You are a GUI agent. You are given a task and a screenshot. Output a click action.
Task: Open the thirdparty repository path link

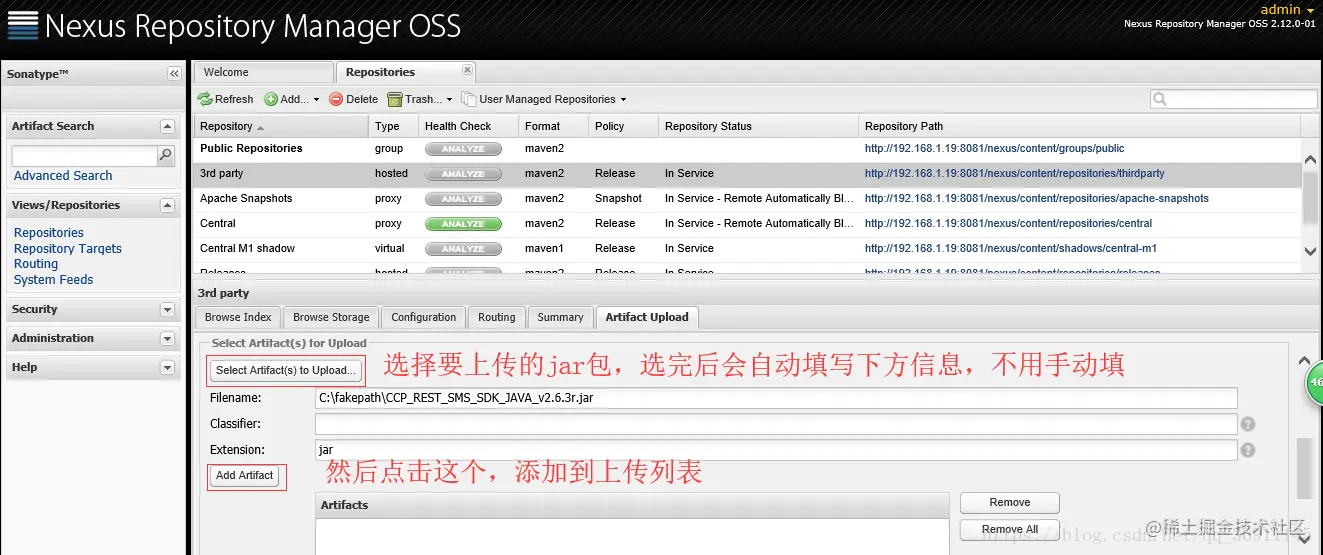click(x=1014, y=174)
